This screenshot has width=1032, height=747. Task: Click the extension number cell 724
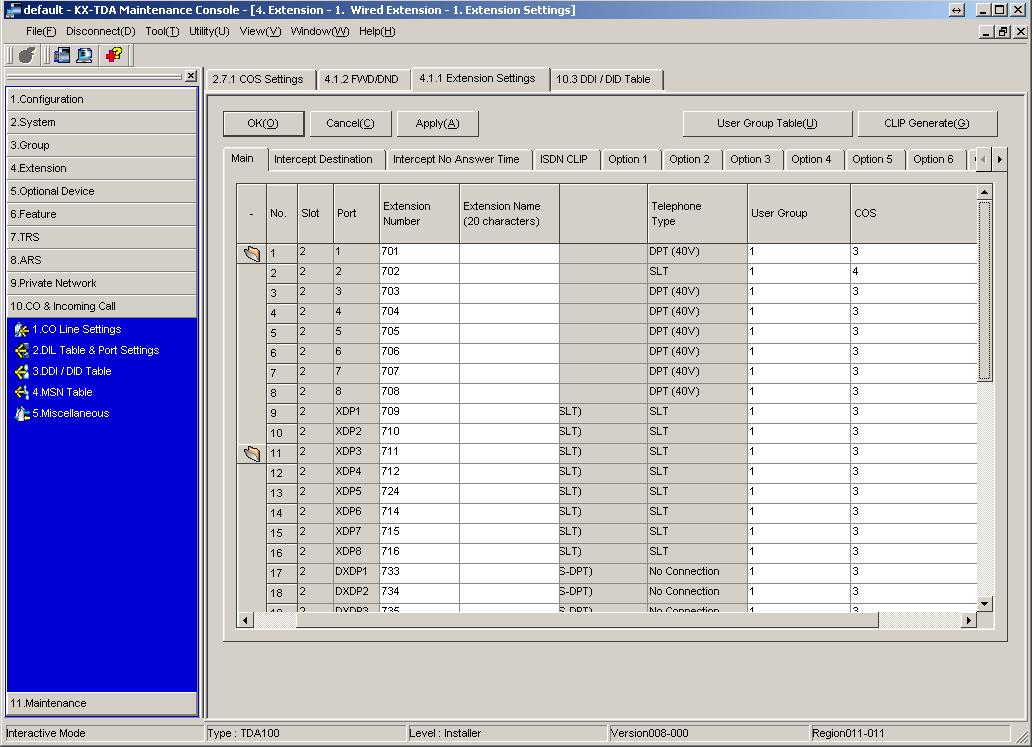click(x=419, y=492)
